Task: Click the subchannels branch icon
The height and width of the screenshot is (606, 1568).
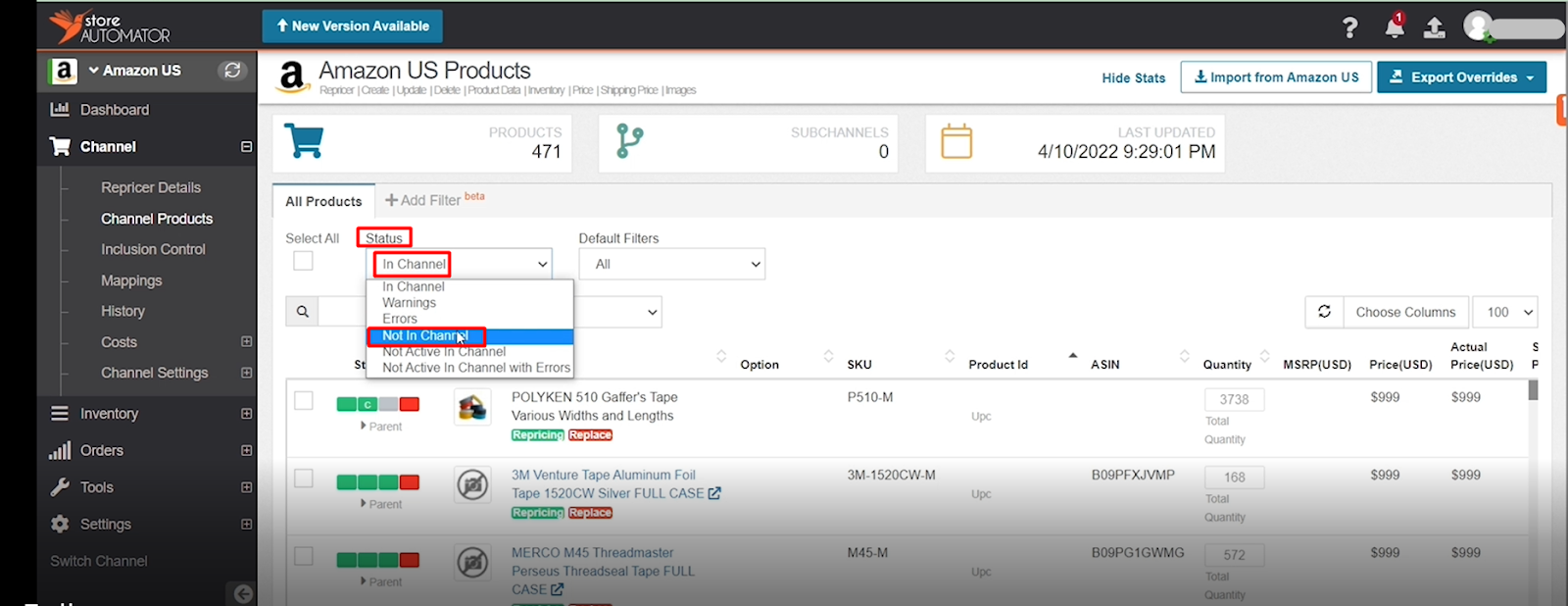Action: coord(629,141)
